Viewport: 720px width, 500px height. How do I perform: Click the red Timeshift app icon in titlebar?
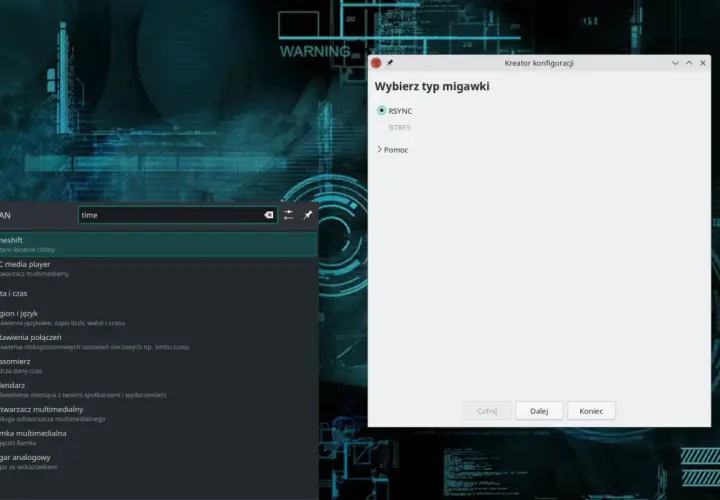[x=376, y=63]
